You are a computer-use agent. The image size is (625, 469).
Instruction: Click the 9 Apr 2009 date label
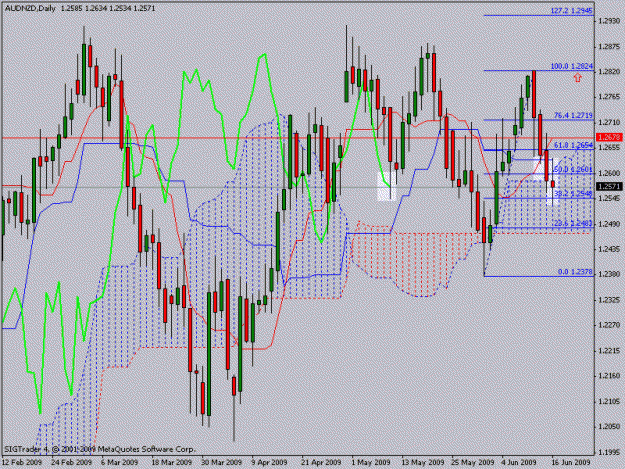(269, 462)
